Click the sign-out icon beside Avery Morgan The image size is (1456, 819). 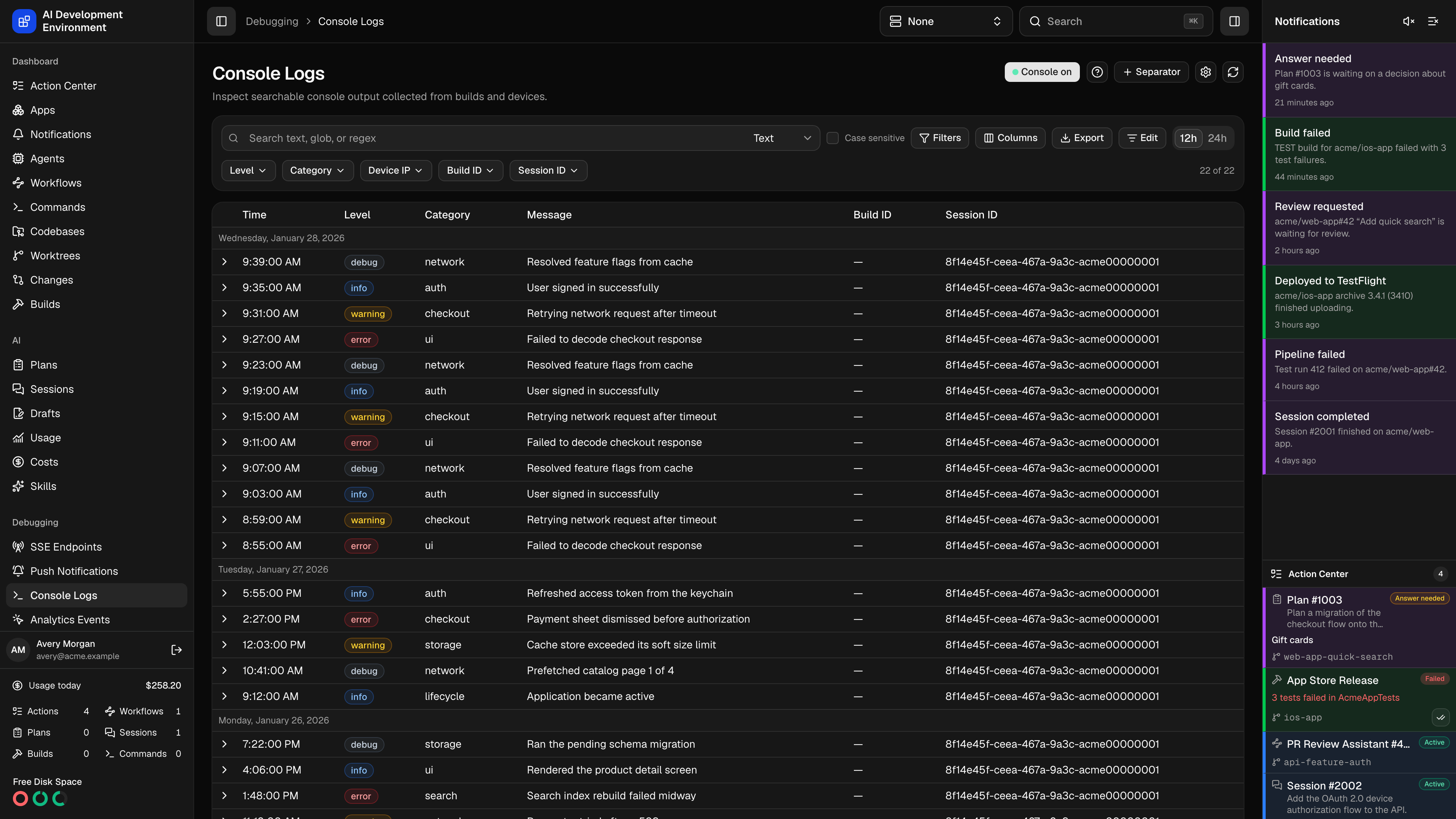click(x=176, y=650)
